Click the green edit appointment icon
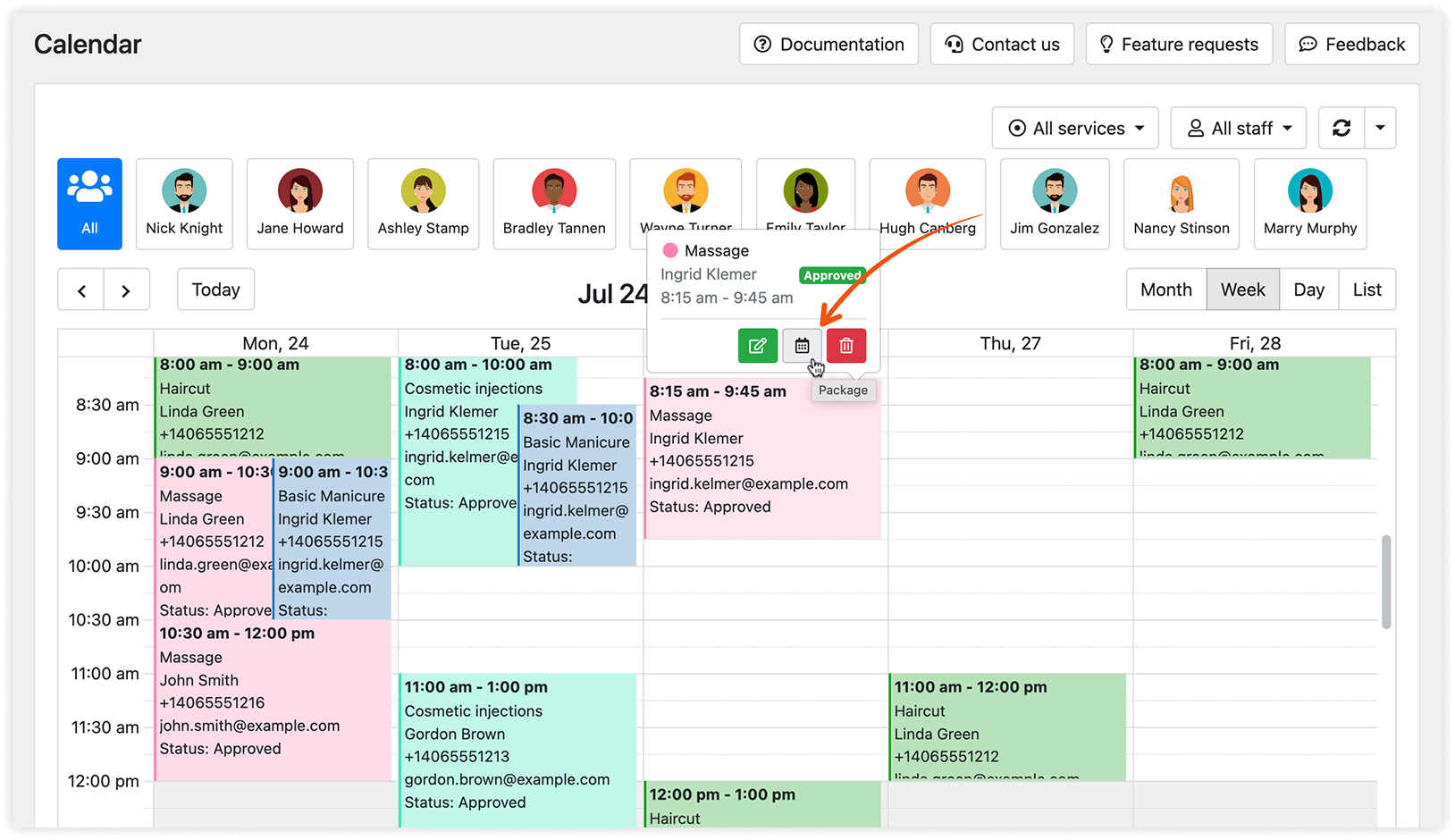Viewport: 1455px width, 840px height. 757,346
